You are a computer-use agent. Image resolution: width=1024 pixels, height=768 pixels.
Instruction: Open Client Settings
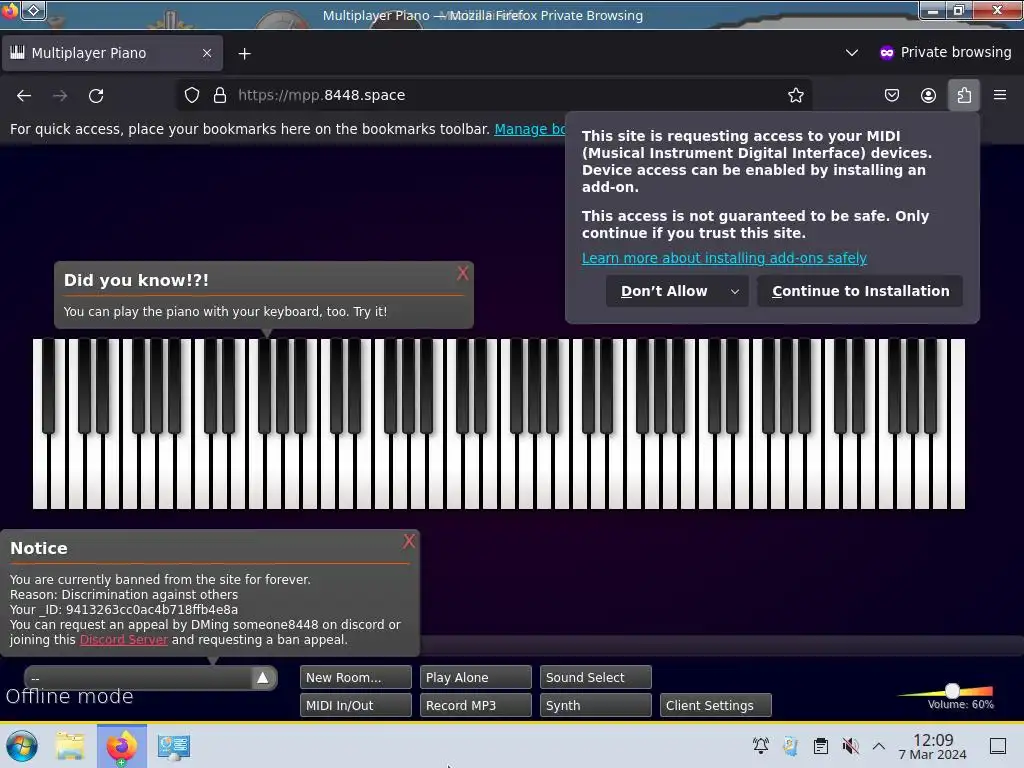tap(716, 705)
